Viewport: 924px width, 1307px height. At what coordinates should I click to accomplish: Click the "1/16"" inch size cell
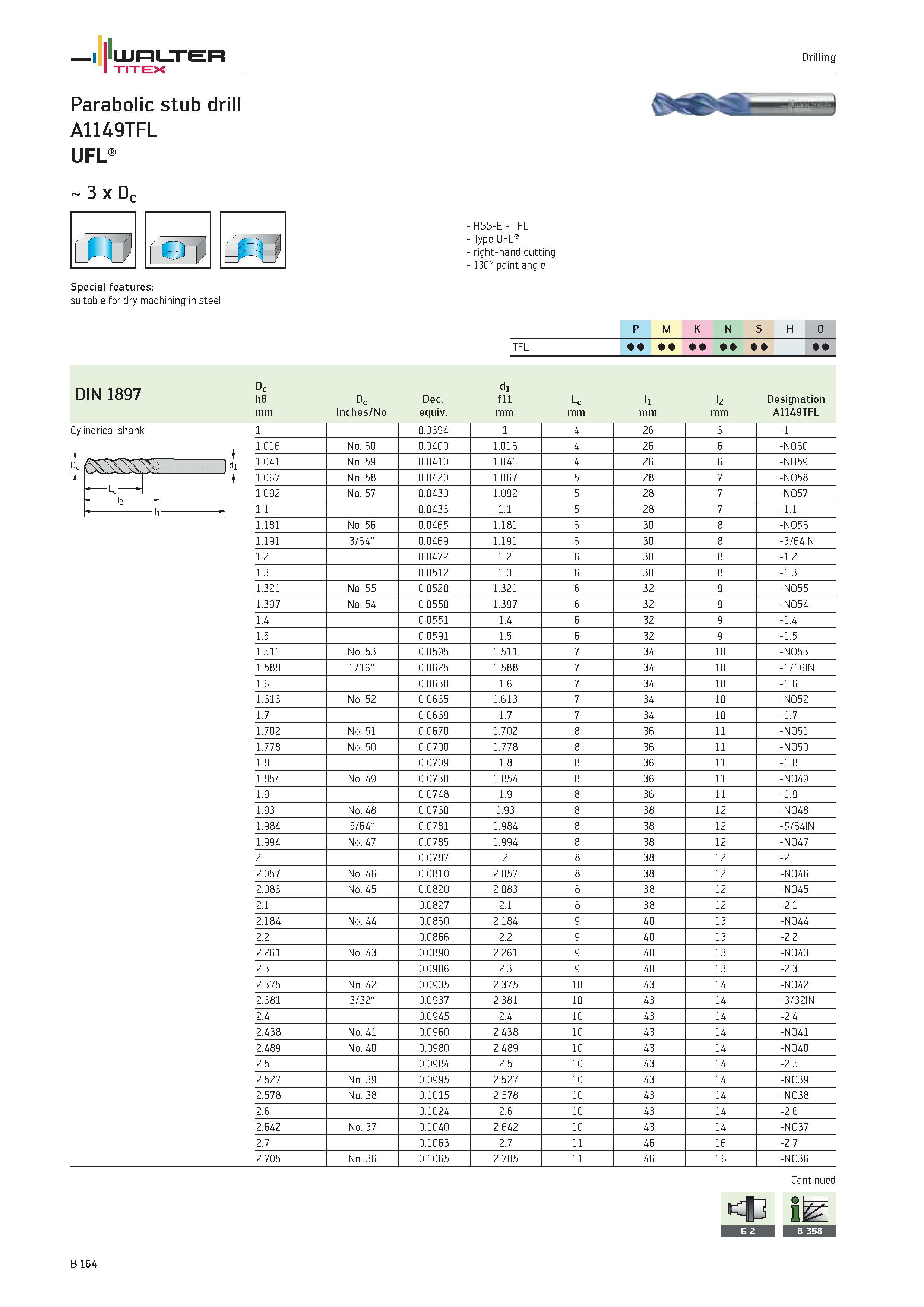(361, 668)
